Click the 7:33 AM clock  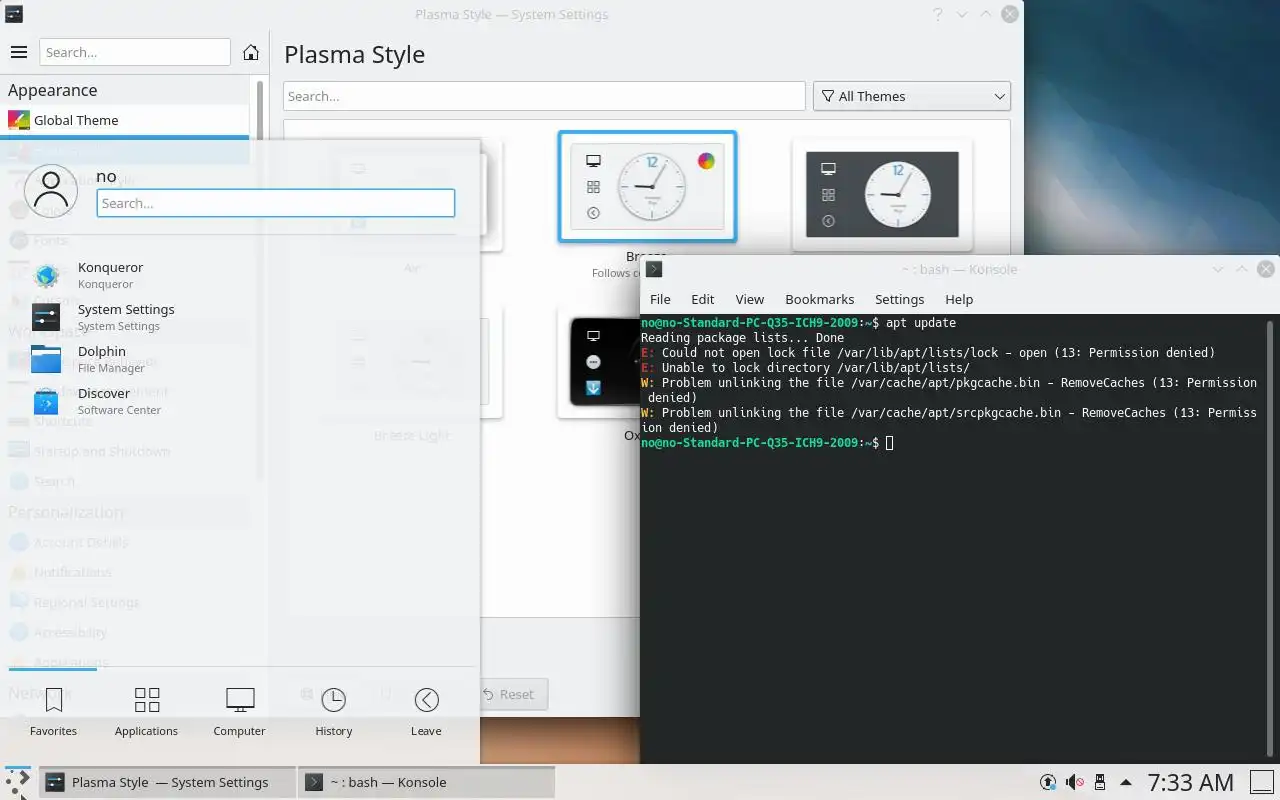point(1190,782)
